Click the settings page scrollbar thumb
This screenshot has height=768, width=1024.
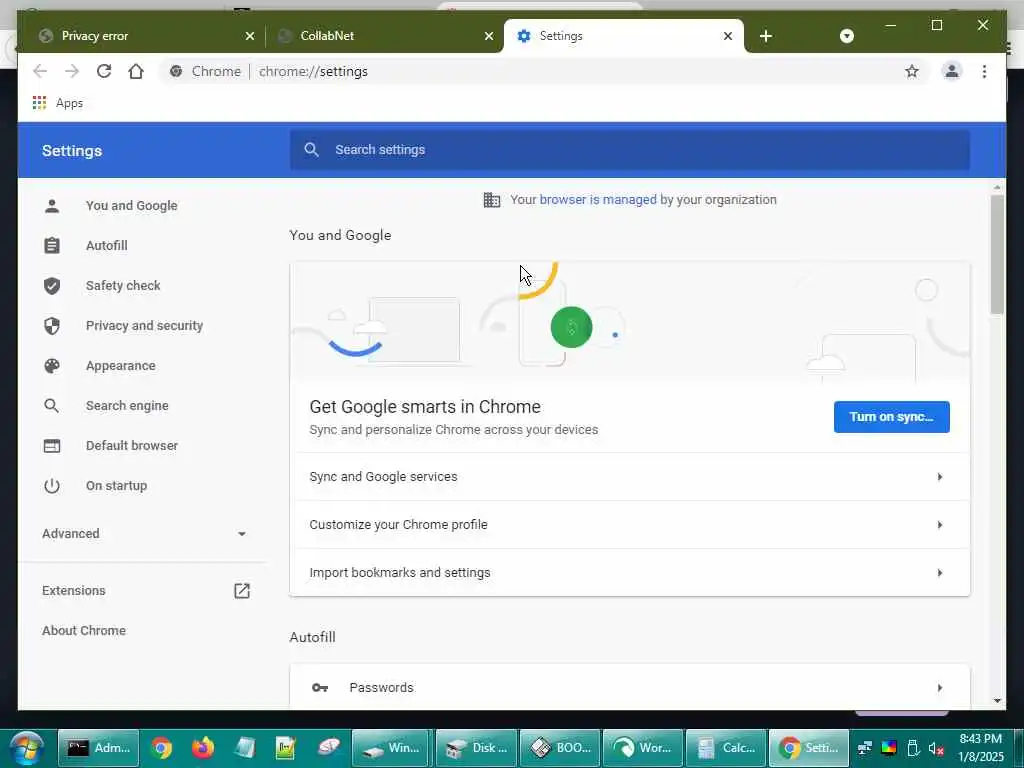tap(997, 255)
